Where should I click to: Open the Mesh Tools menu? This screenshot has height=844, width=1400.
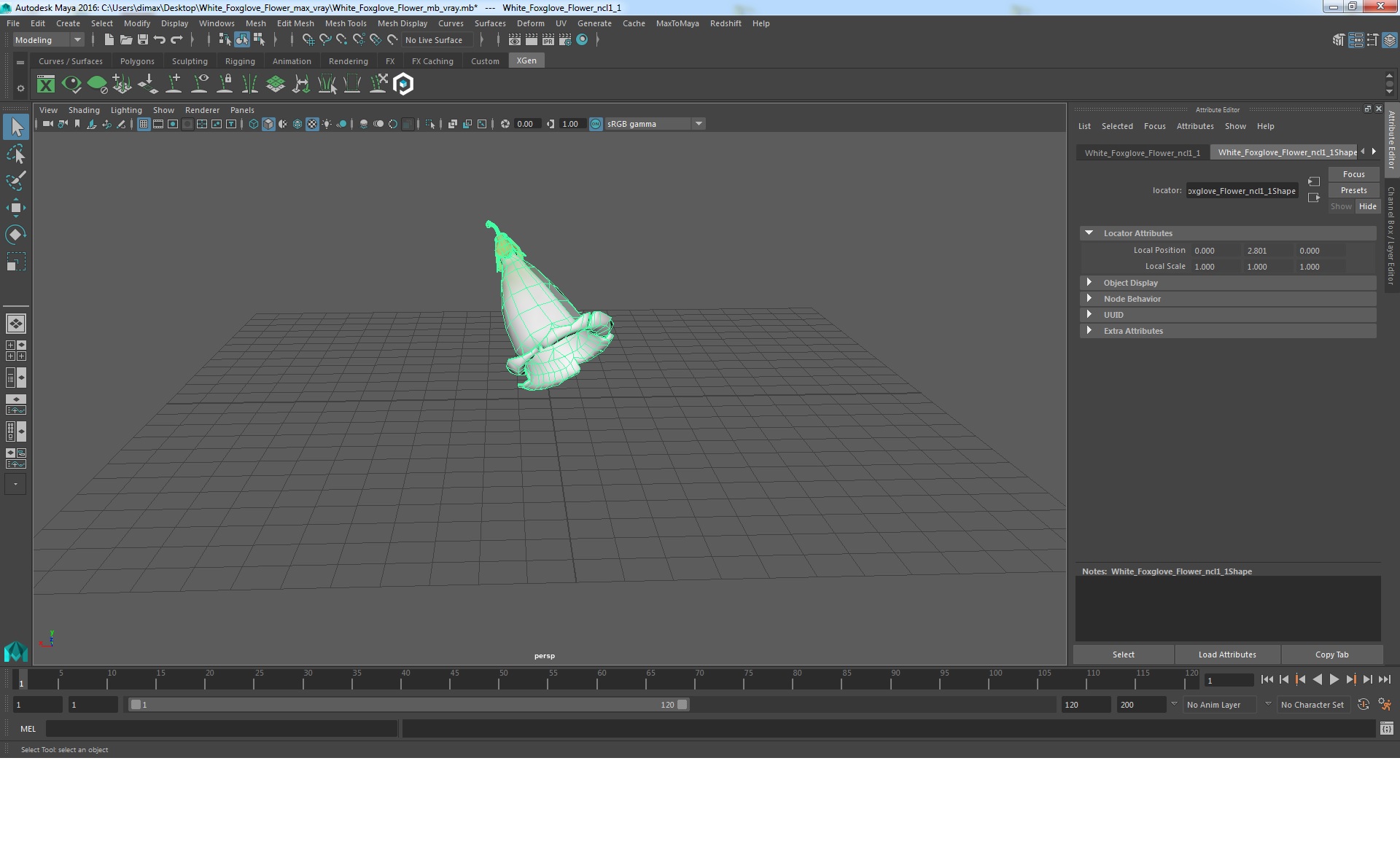coord(346,23)
